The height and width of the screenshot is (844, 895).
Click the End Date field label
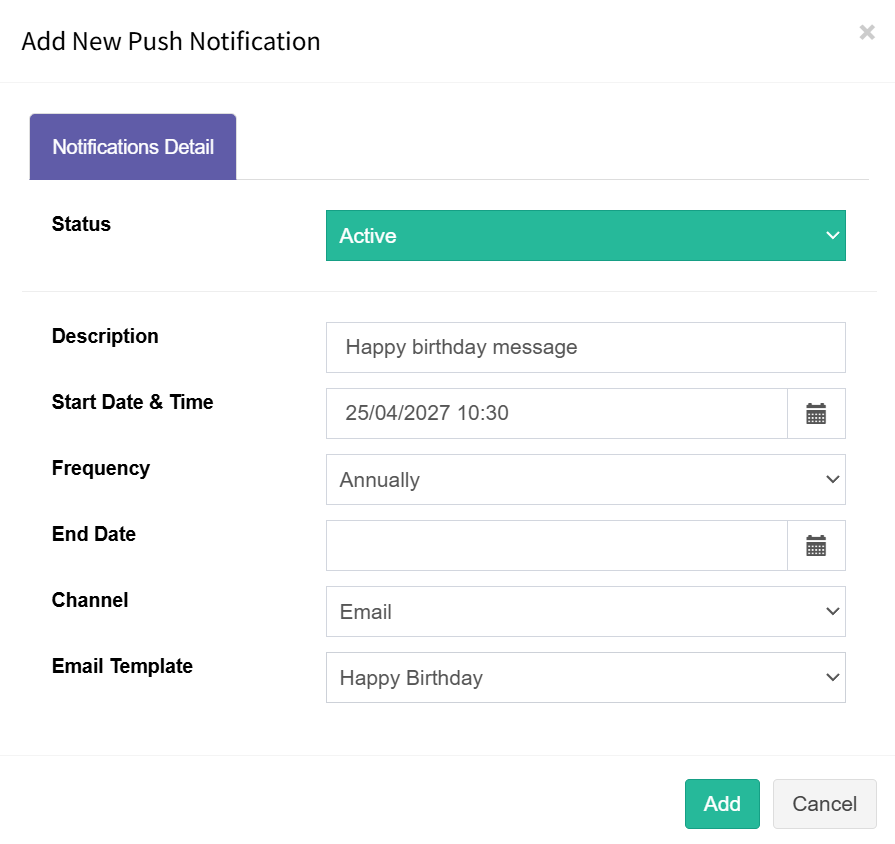tap(94, 534)
